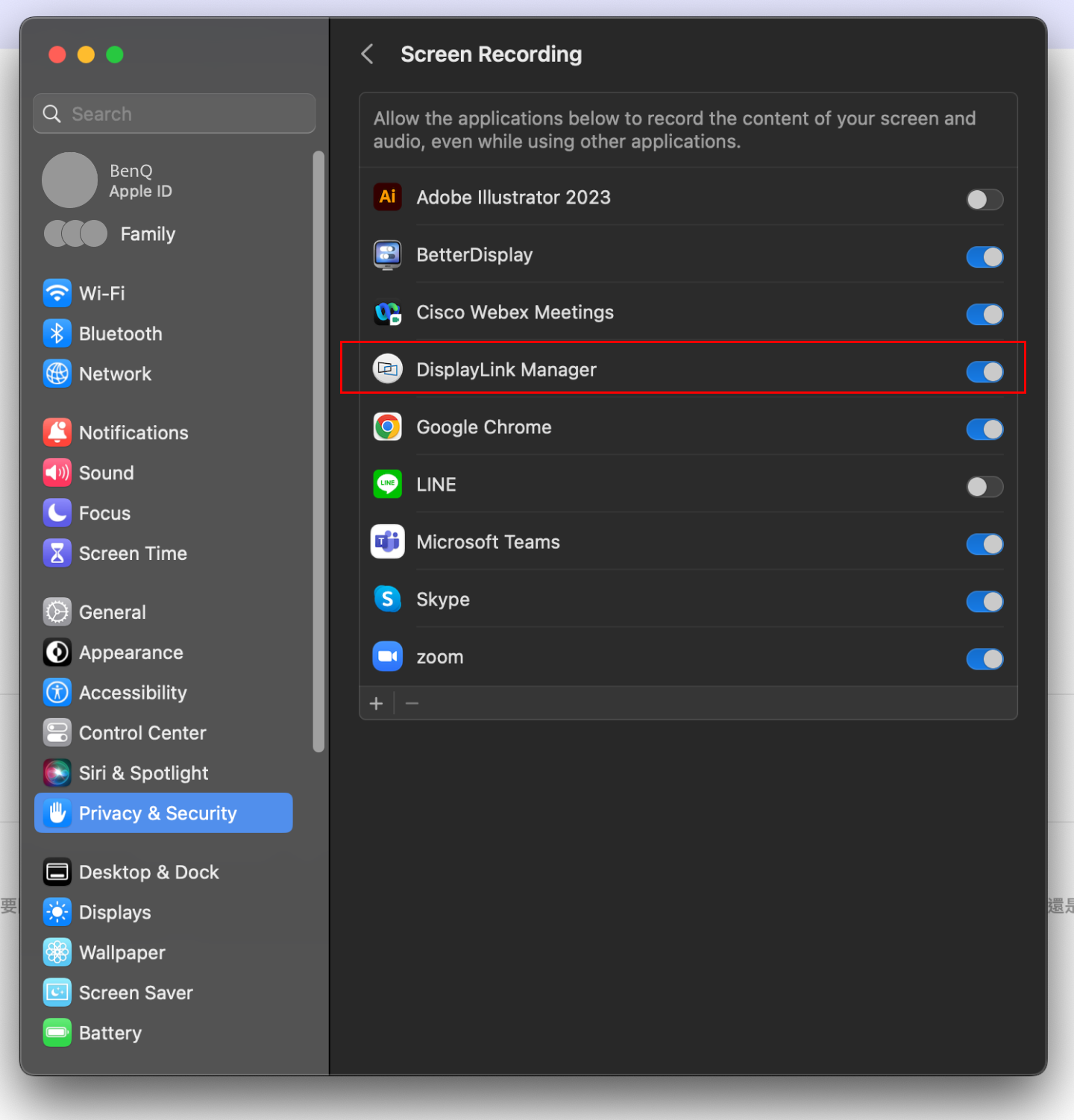Click the Search field in sidebar
The width and height of the screenshot is (1074, 1120).
175,114
